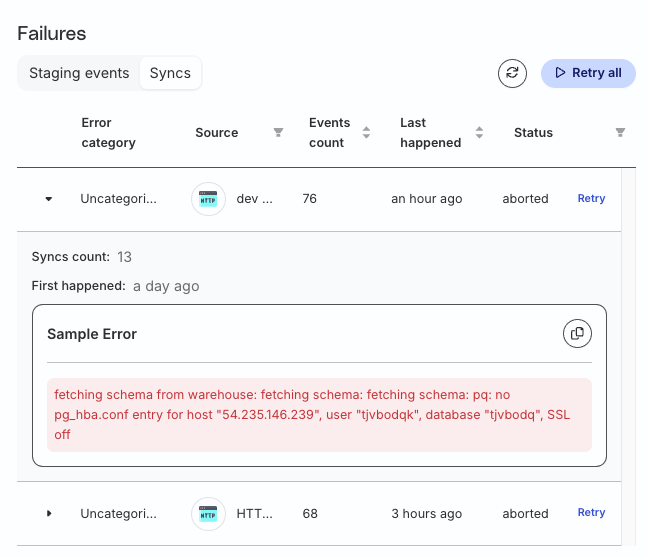This screenshot has width=647, height=558.
Task: Collapse the expanded 76-events failure row
Action: coord(49,199)
